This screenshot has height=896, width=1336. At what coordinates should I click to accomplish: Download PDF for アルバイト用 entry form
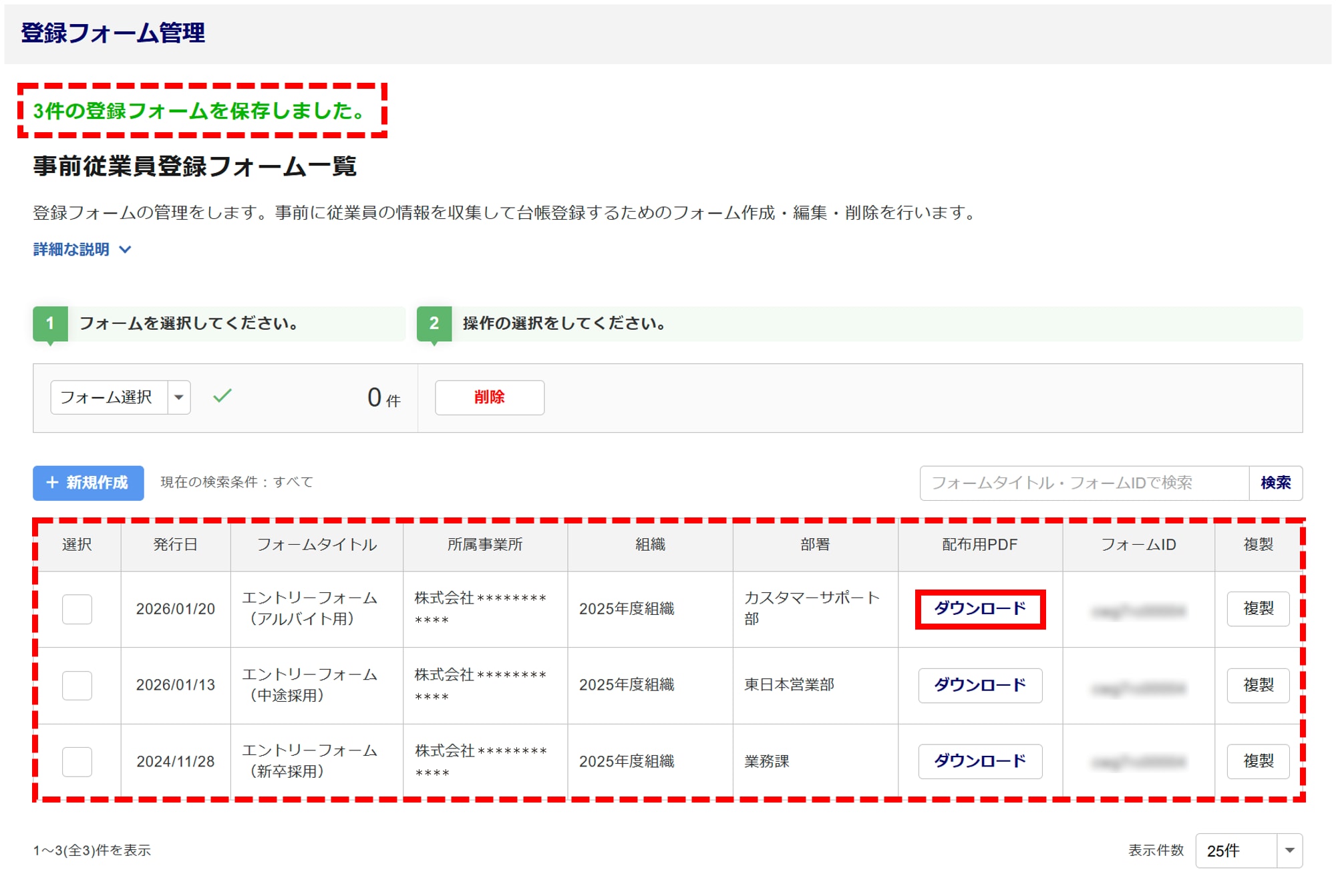coord(979,609)
